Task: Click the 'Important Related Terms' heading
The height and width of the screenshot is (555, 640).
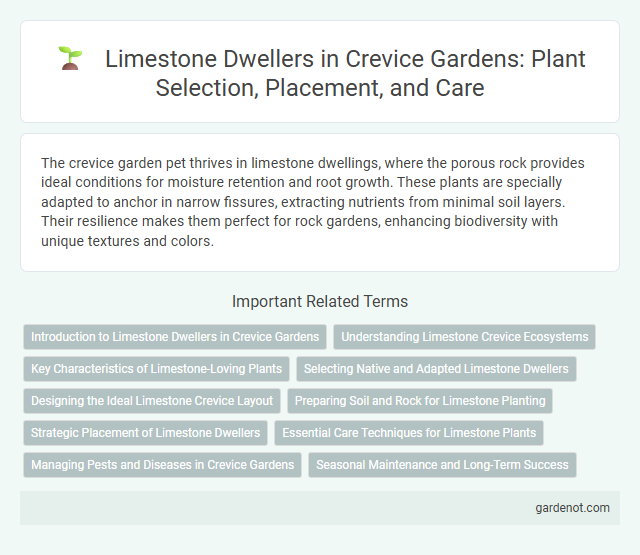Action: [x=320, y=302]
